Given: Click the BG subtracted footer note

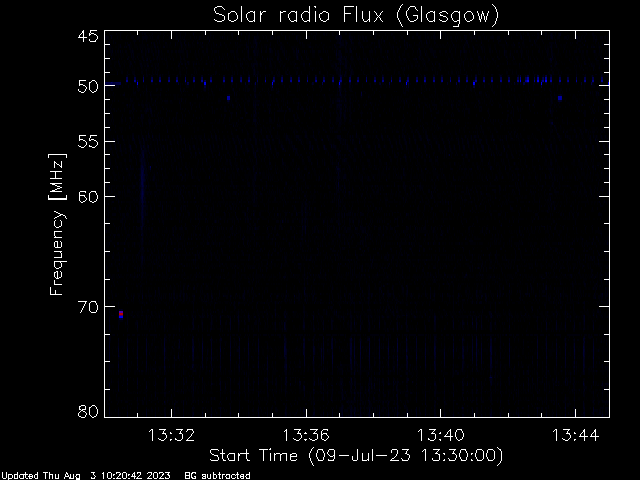Looking at the screenshot, I should pos(217,476).
